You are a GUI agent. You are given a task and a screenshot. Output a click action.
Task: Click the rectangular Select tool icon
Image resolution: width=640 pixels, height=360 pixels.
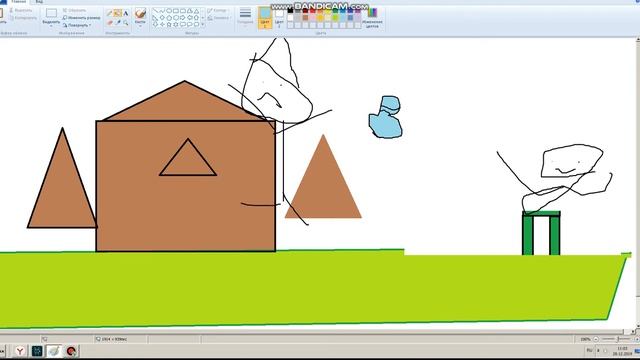tap(51, 13)
